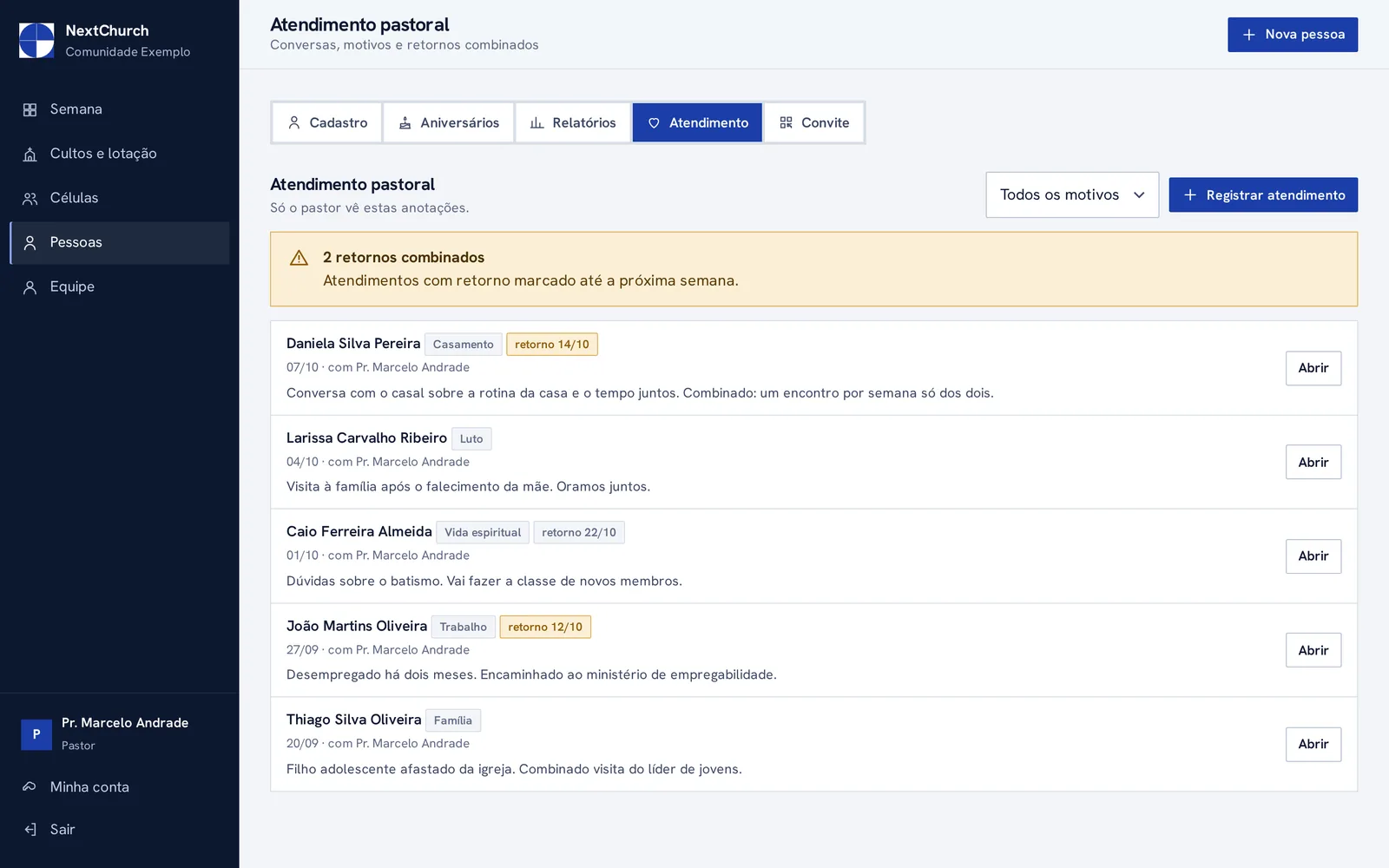1389x868 pixels.
Task: Click Abrir for Thiago Silva Oliveira
Action: [x=1313, y=744]
